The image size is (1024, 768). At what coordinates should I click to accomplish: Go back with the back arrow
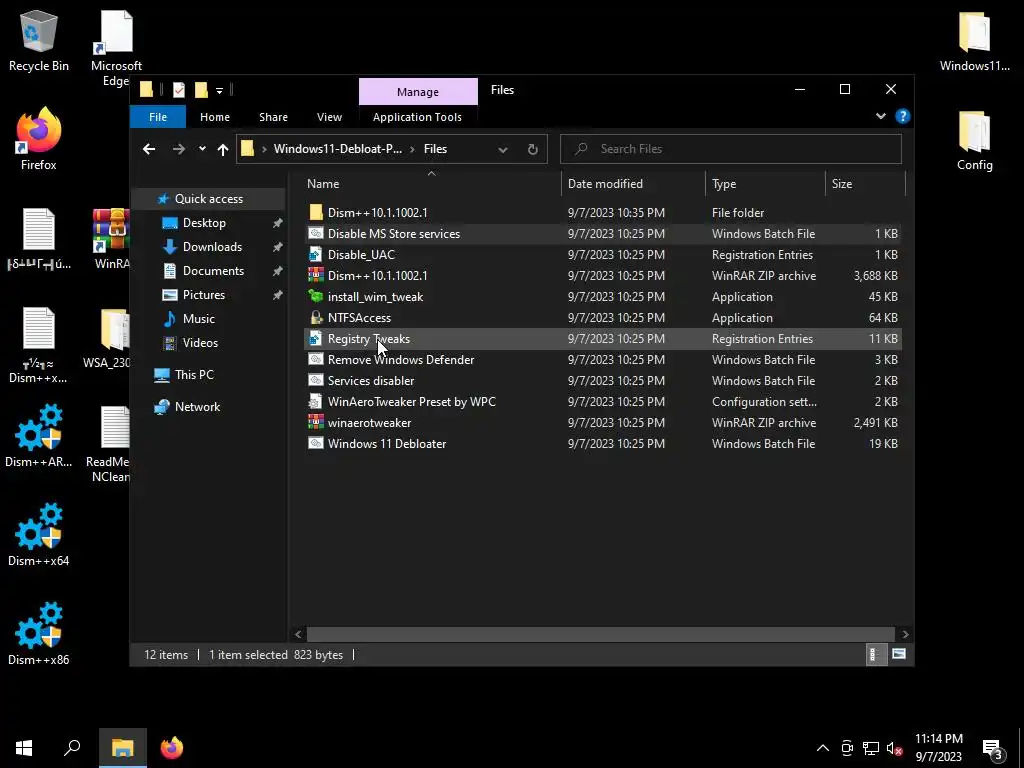pyautogui.click(x=149, y=149)
